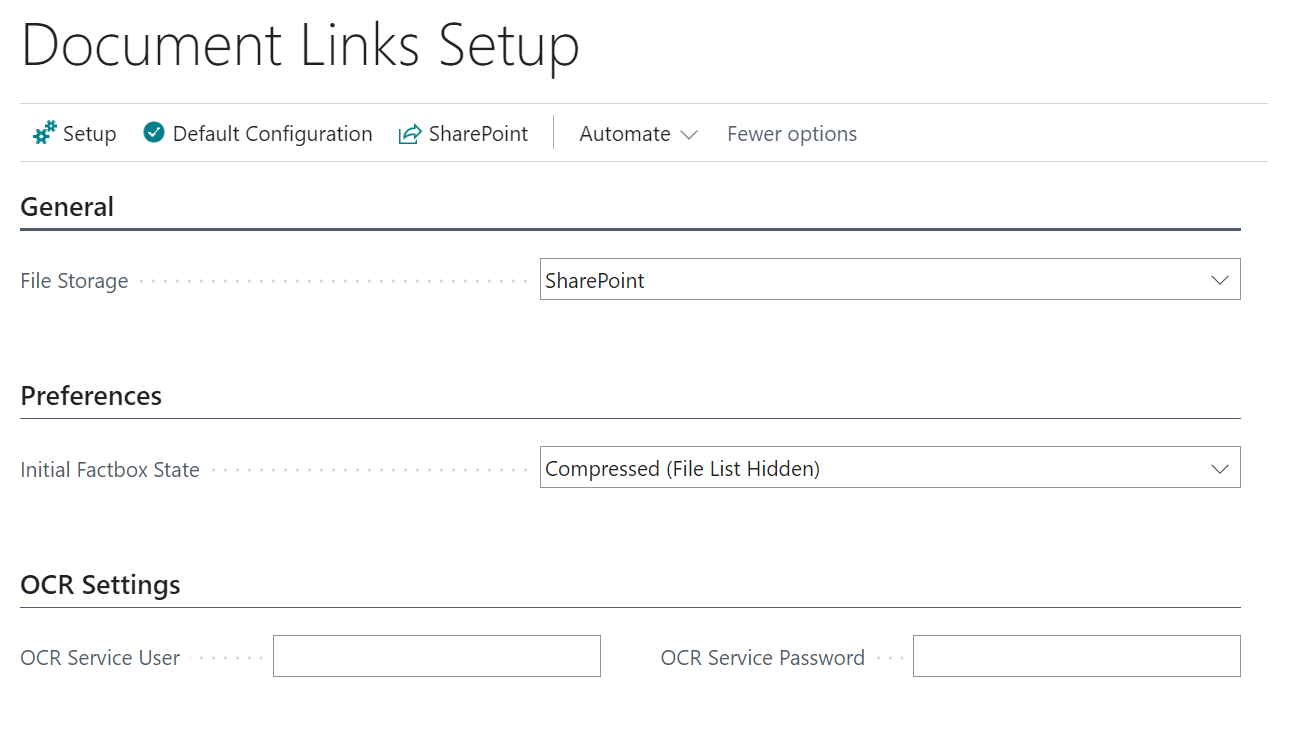Collapse the OCR Settings section

pos(99,585)
